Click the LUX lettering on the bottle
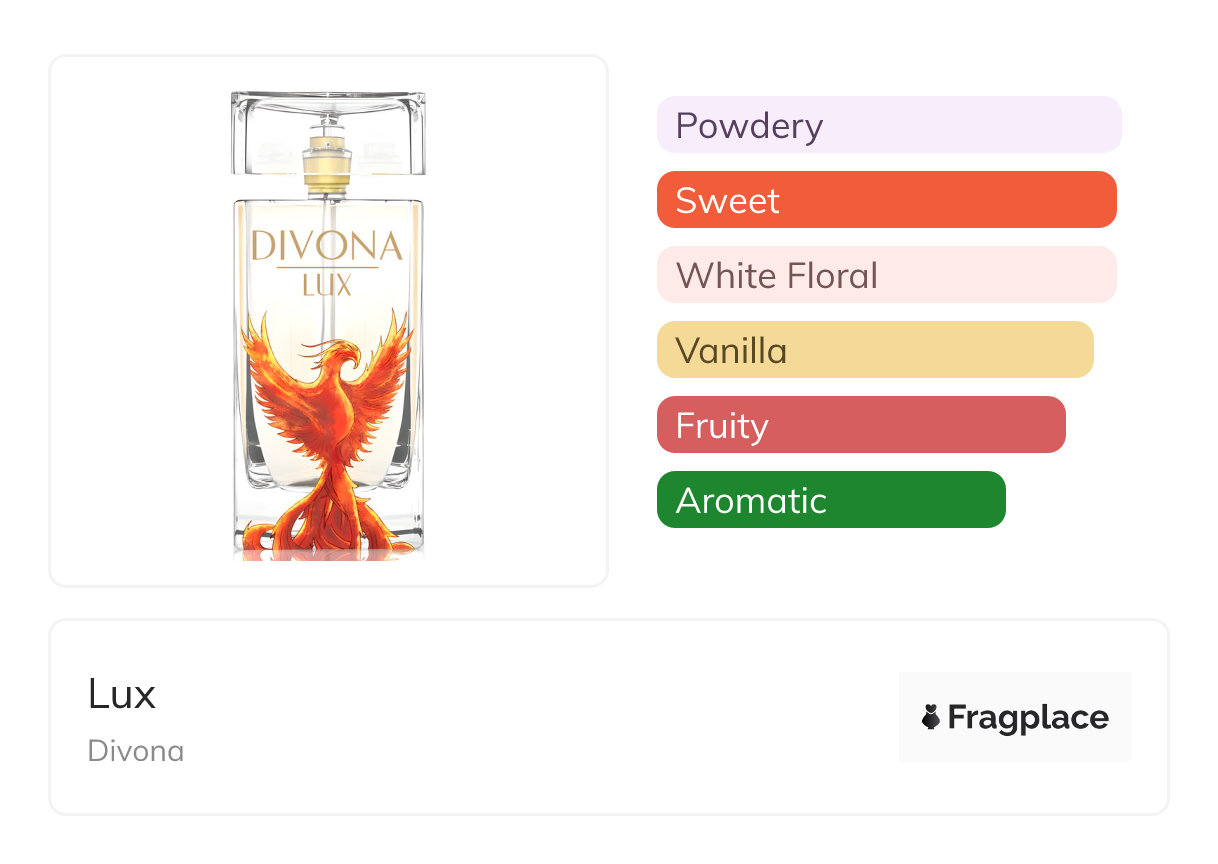1218x864 pixels. pos(327,286)
